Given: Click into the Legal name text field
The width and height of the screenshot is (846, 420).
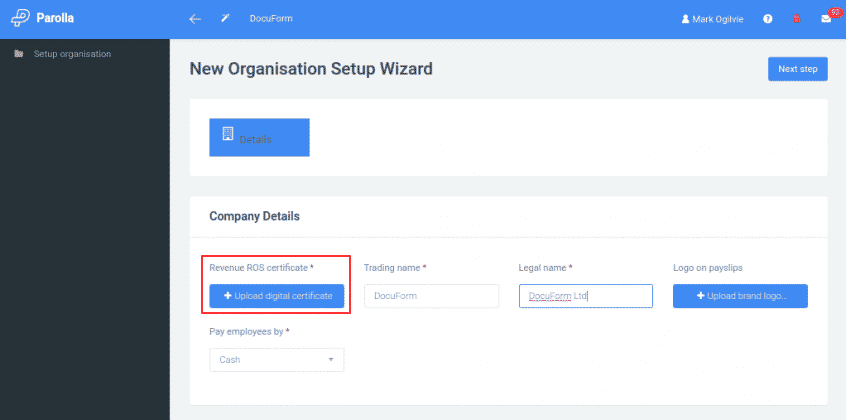Looking at the screenshot, I should click(x=585, y=296).
